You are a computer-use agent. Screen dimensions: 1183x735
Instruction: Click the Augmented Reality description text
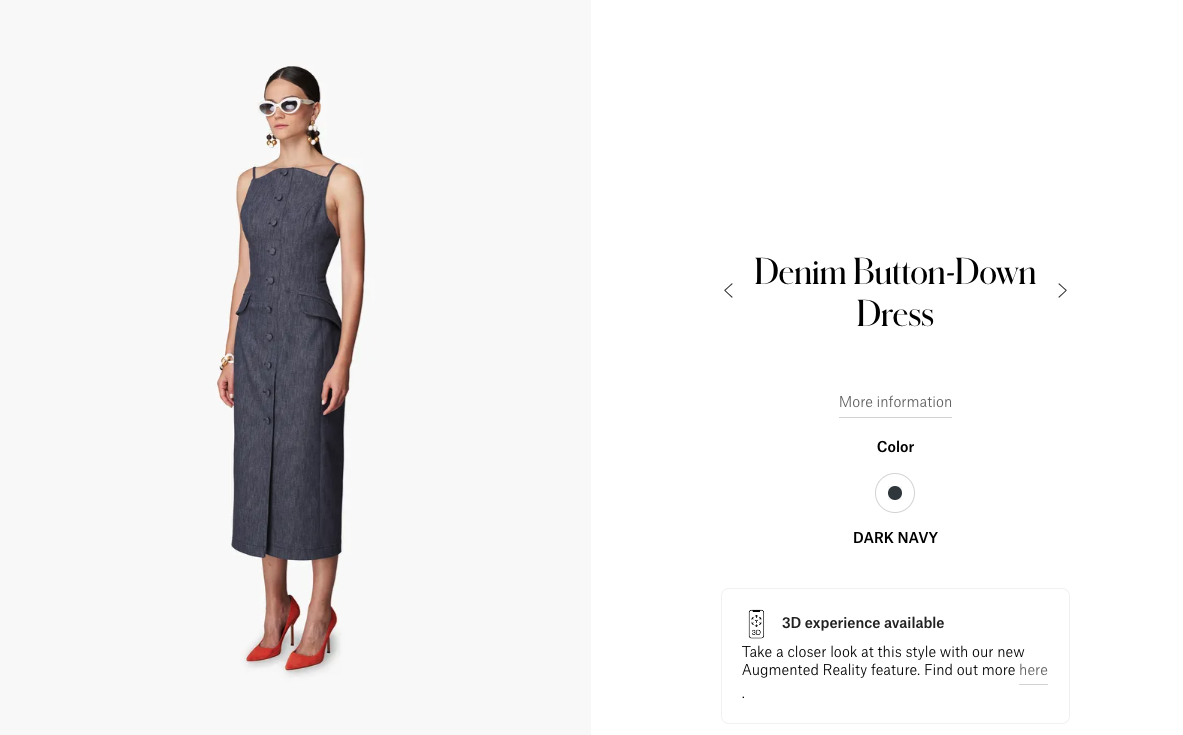pos(894,661)
